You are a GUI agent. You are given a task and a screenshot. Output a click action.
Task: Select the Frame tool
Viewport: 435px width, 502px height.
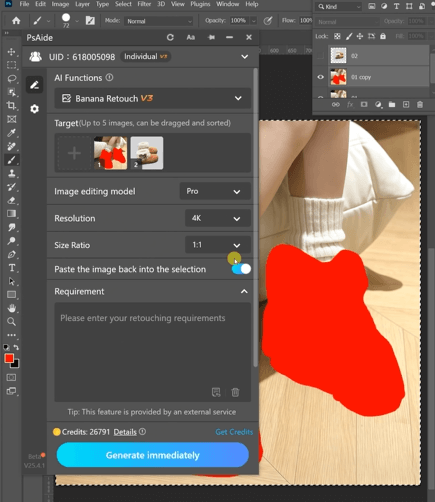(11, 119)
